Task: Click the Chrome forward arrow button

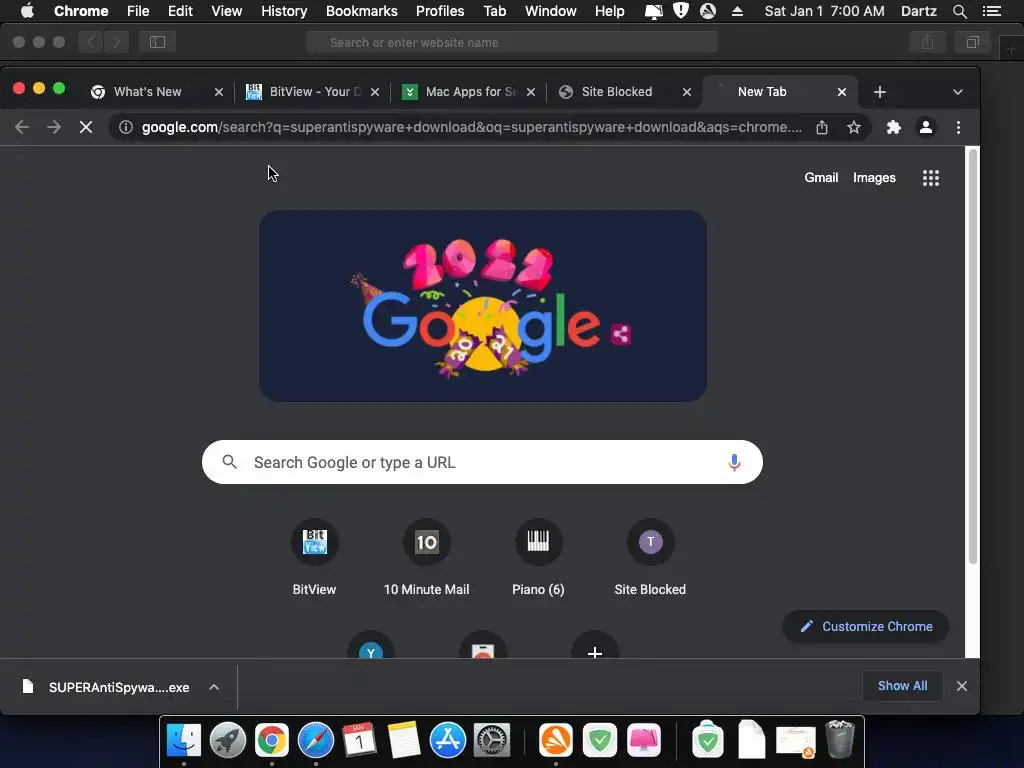Action: pos(54,127)
